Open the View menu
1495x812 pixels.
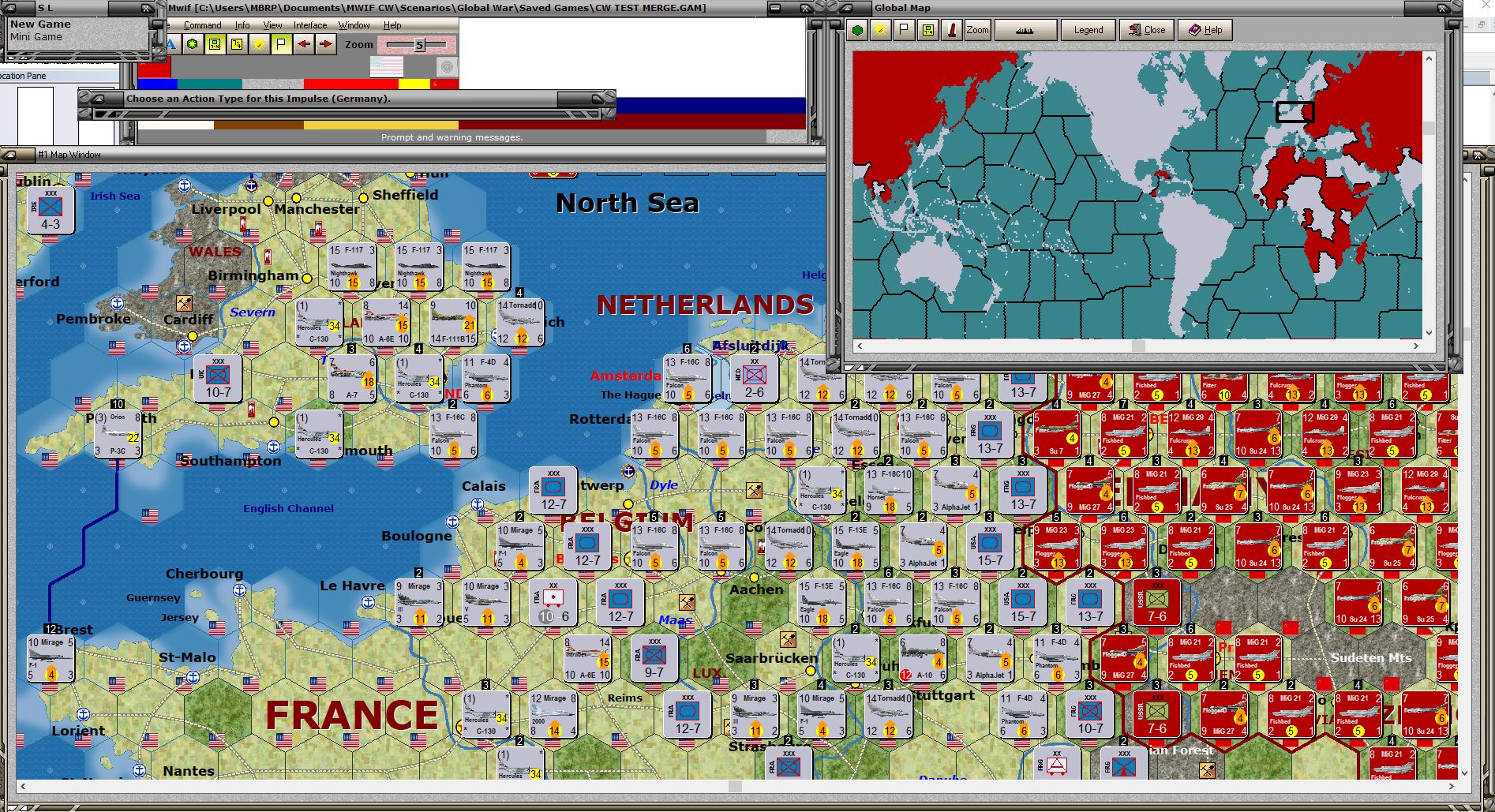pos(272,25)
